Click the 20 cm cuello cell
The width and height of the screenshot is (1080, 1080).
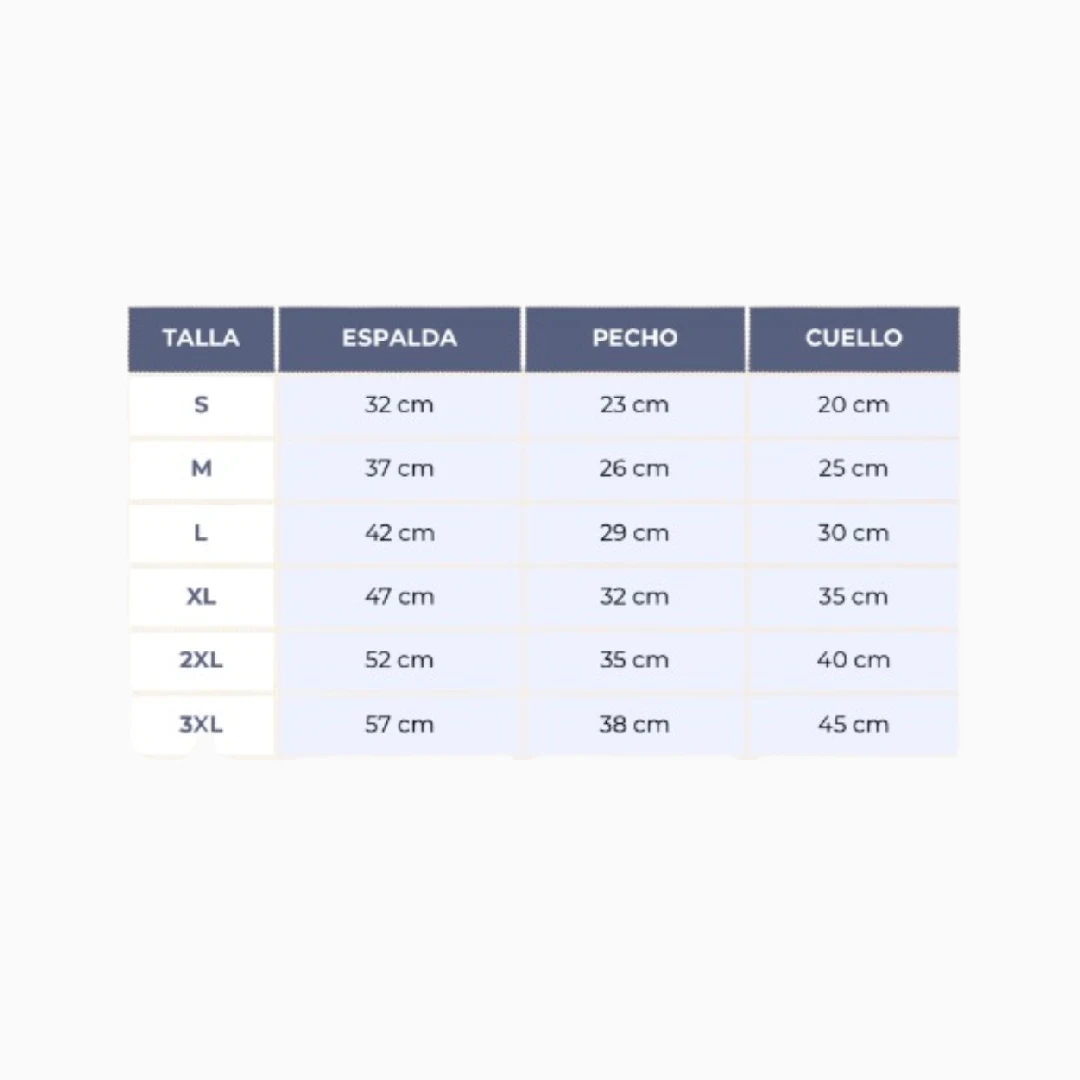(x=854, y=404)
